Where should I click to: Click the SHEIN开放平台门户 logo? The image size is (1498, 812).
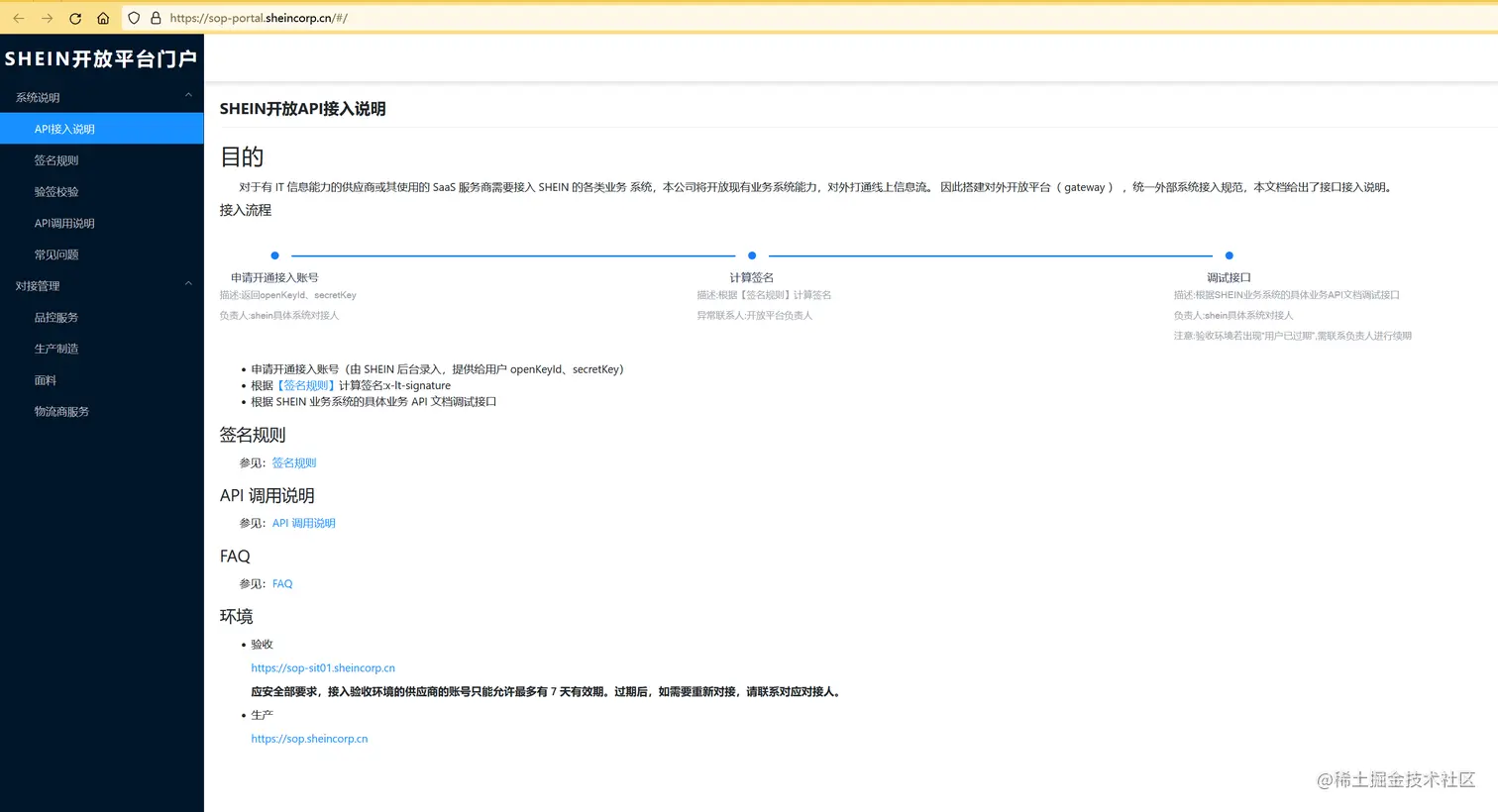[101, 57]
